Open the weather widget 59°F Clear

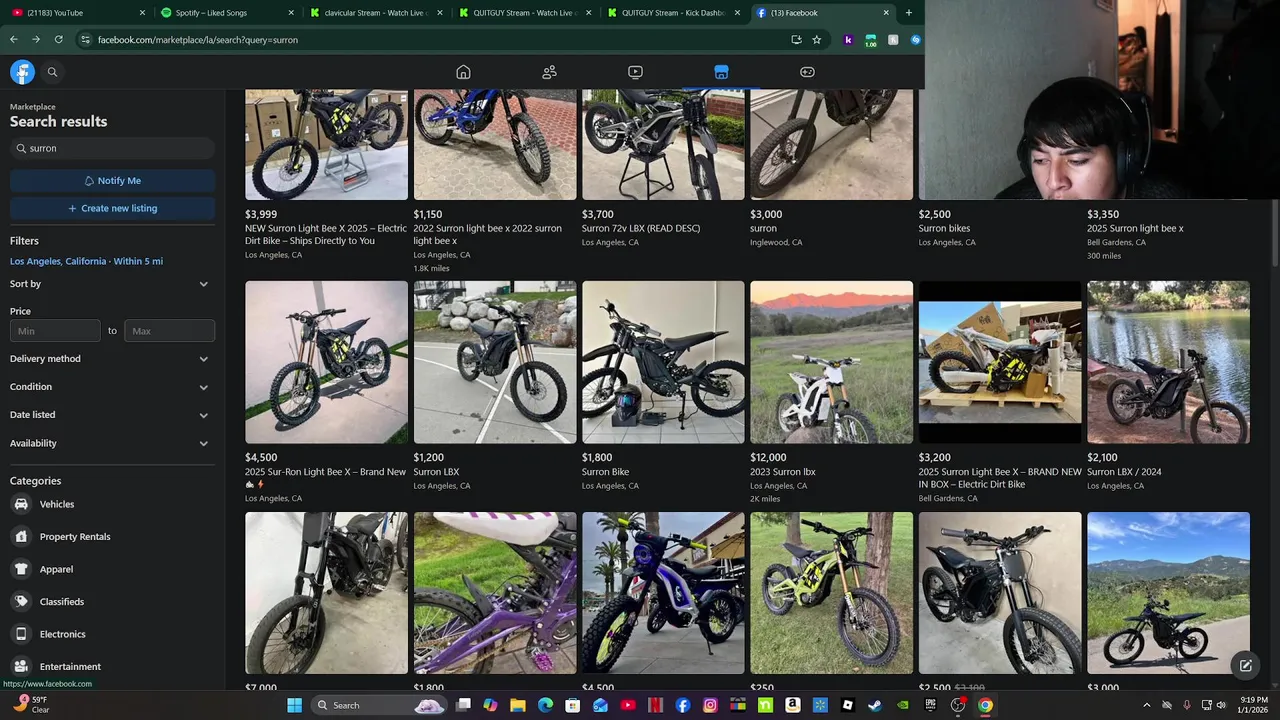point(32,705)
